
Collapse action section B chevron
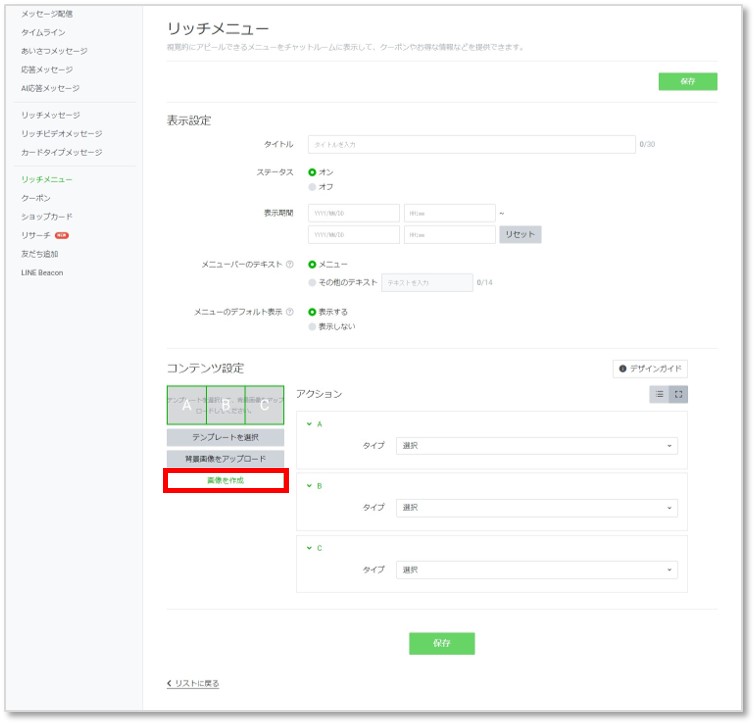click(310, 486)
